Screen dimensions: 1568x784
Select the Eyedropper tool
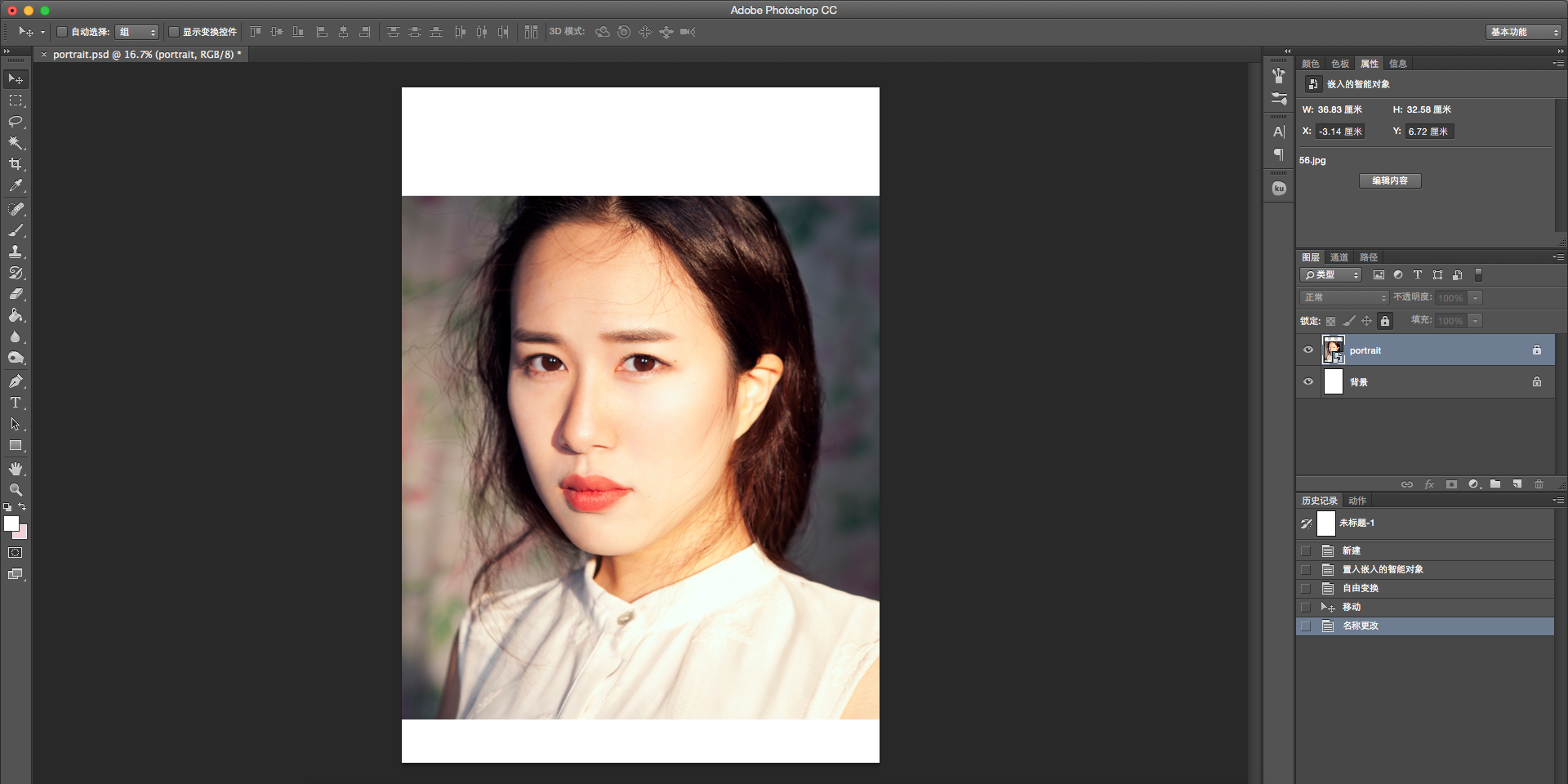[x=16, y=186]
